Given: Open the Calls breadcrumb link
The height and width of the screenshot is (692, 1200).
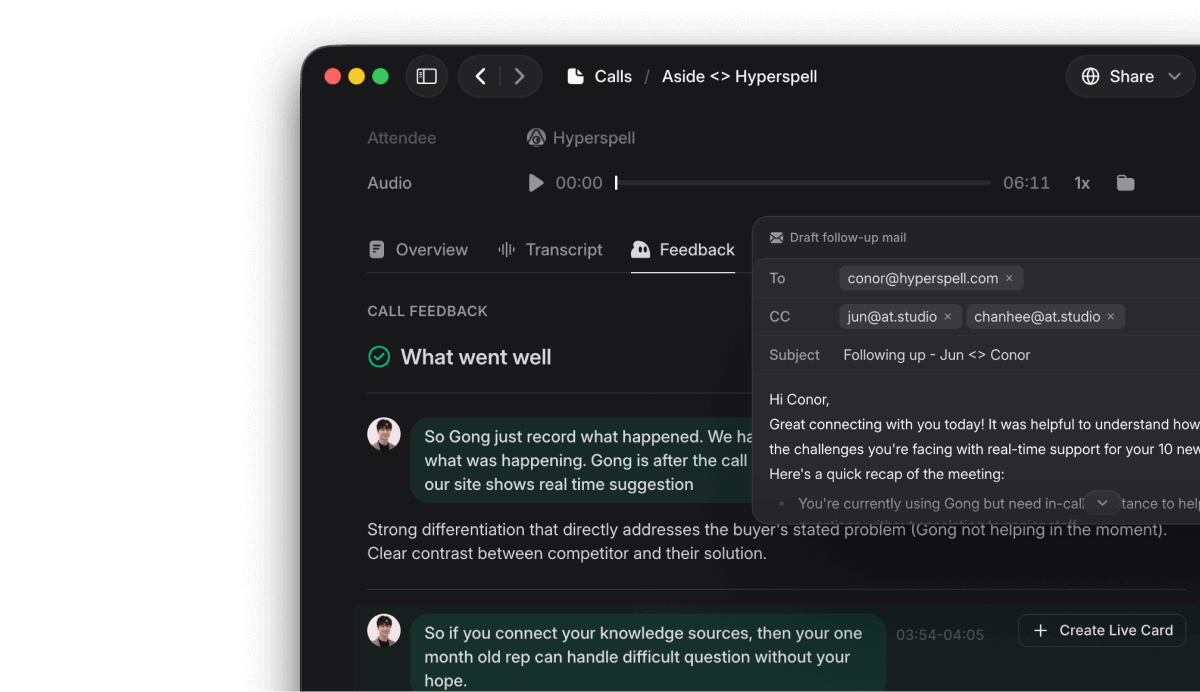Looking at the screenshot, I should click(x=611, y=75).
